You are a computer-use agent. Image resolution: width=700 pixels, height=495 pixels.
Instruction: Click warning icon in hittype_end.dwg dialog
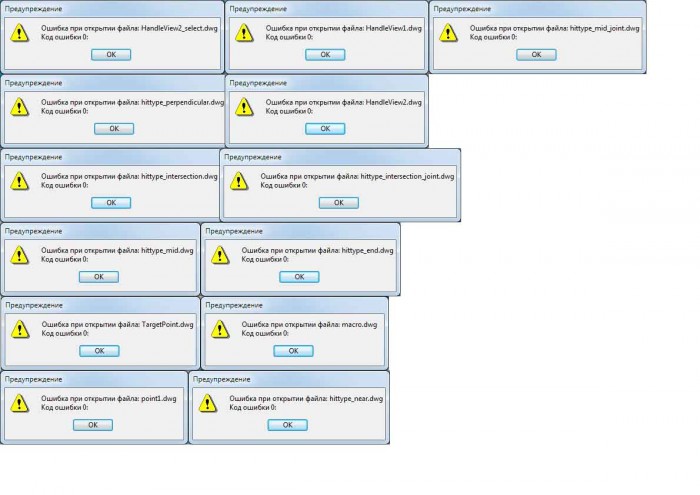coord(220,255)
